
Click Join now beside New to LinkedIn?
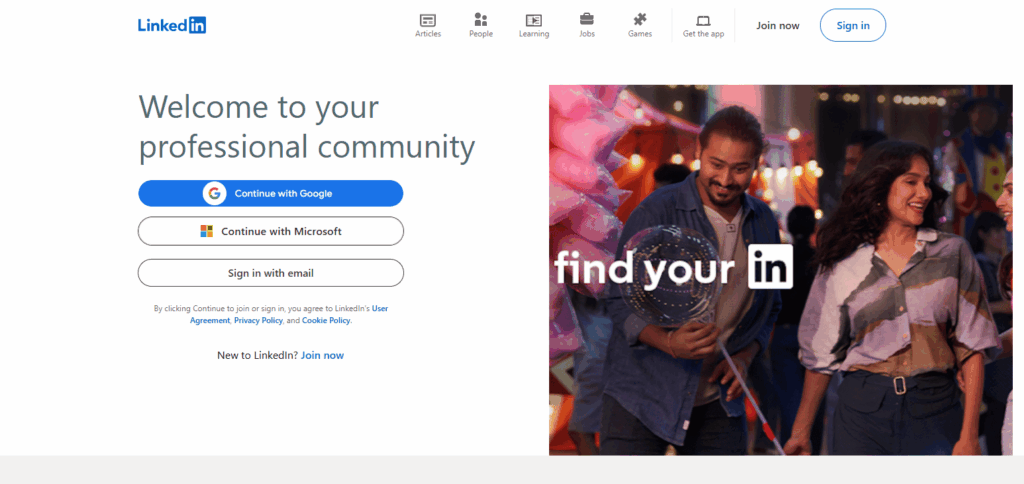tap(322, 355)
